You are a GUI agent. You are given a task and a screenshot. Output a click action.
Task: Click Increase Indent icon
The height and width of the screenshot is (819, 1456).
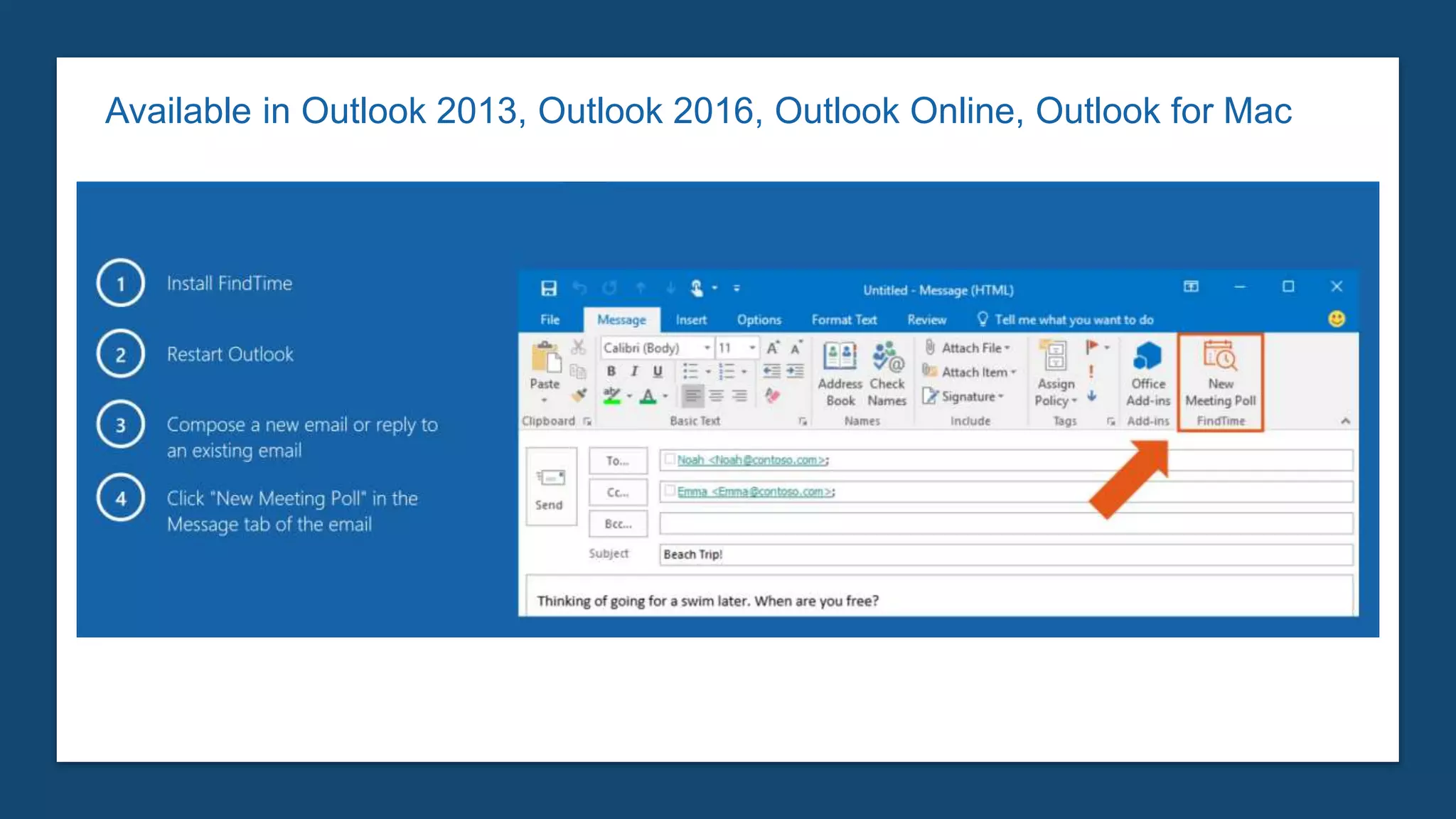click(795, 371)
